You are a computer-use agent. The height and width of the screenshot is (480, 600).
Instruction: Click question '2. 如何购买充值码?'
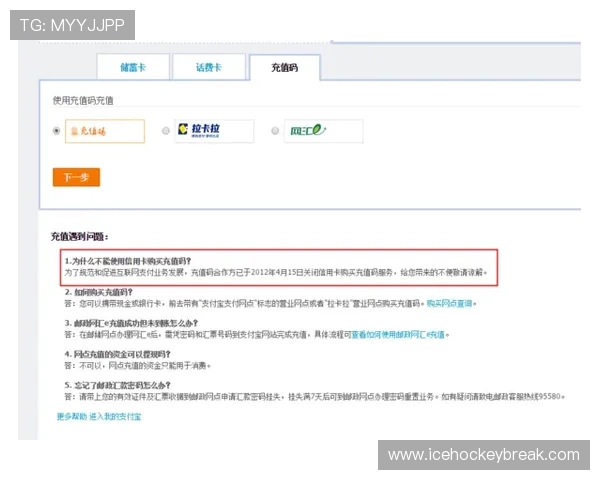(x=98, y=292)
